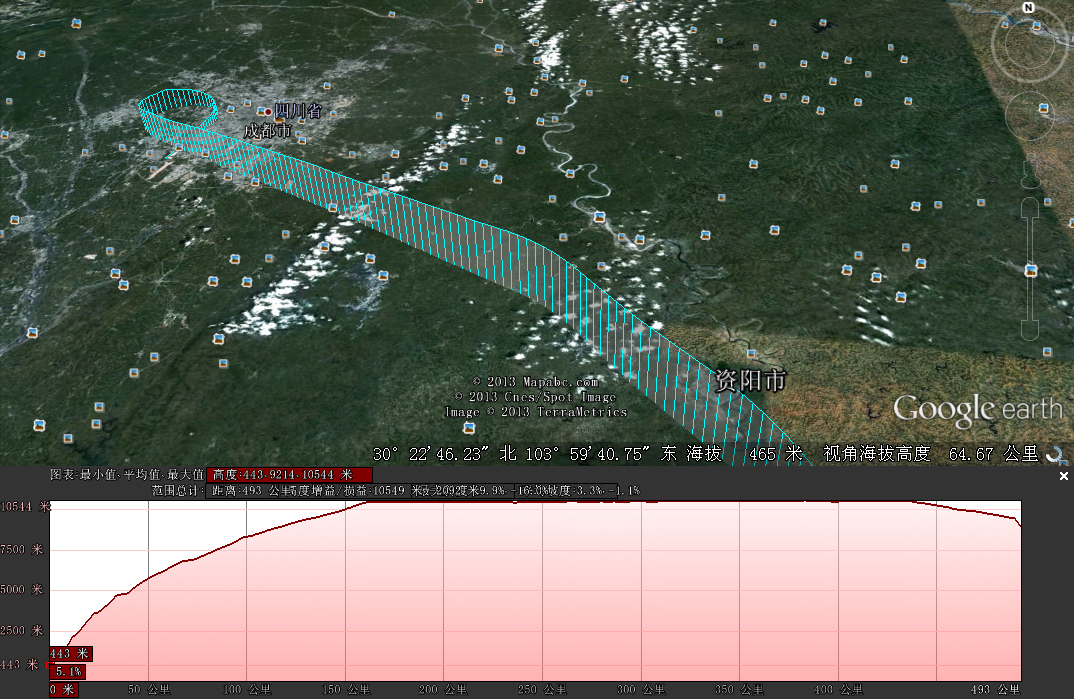The width and height of the screenshot is (1074, 699).
Task: Click the photo icon on the zoom slider
Action: (1031, 271)
